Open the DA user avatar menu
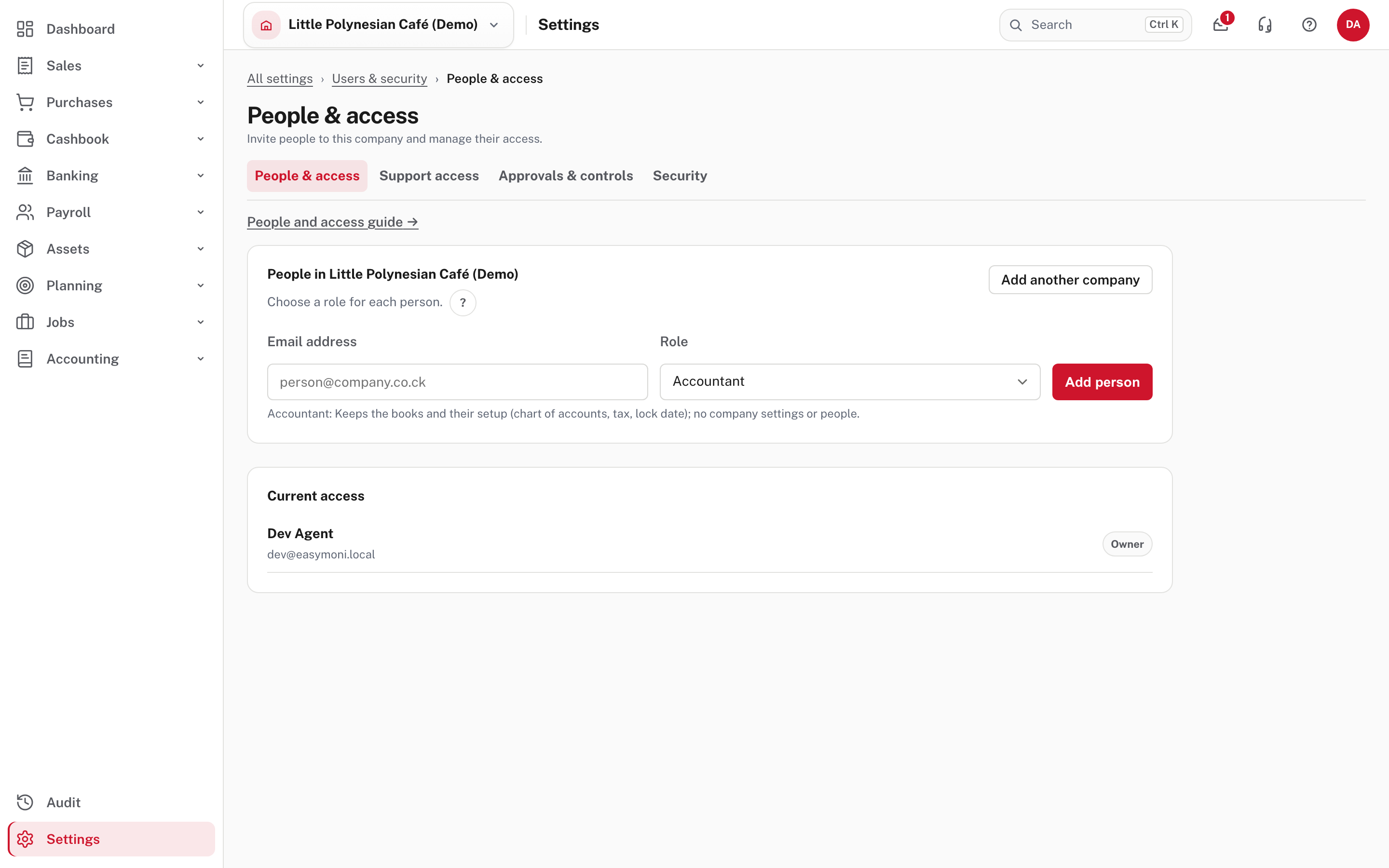Screen dimensions: 1389x868 pyautogui.click(x=1353, y=25)
